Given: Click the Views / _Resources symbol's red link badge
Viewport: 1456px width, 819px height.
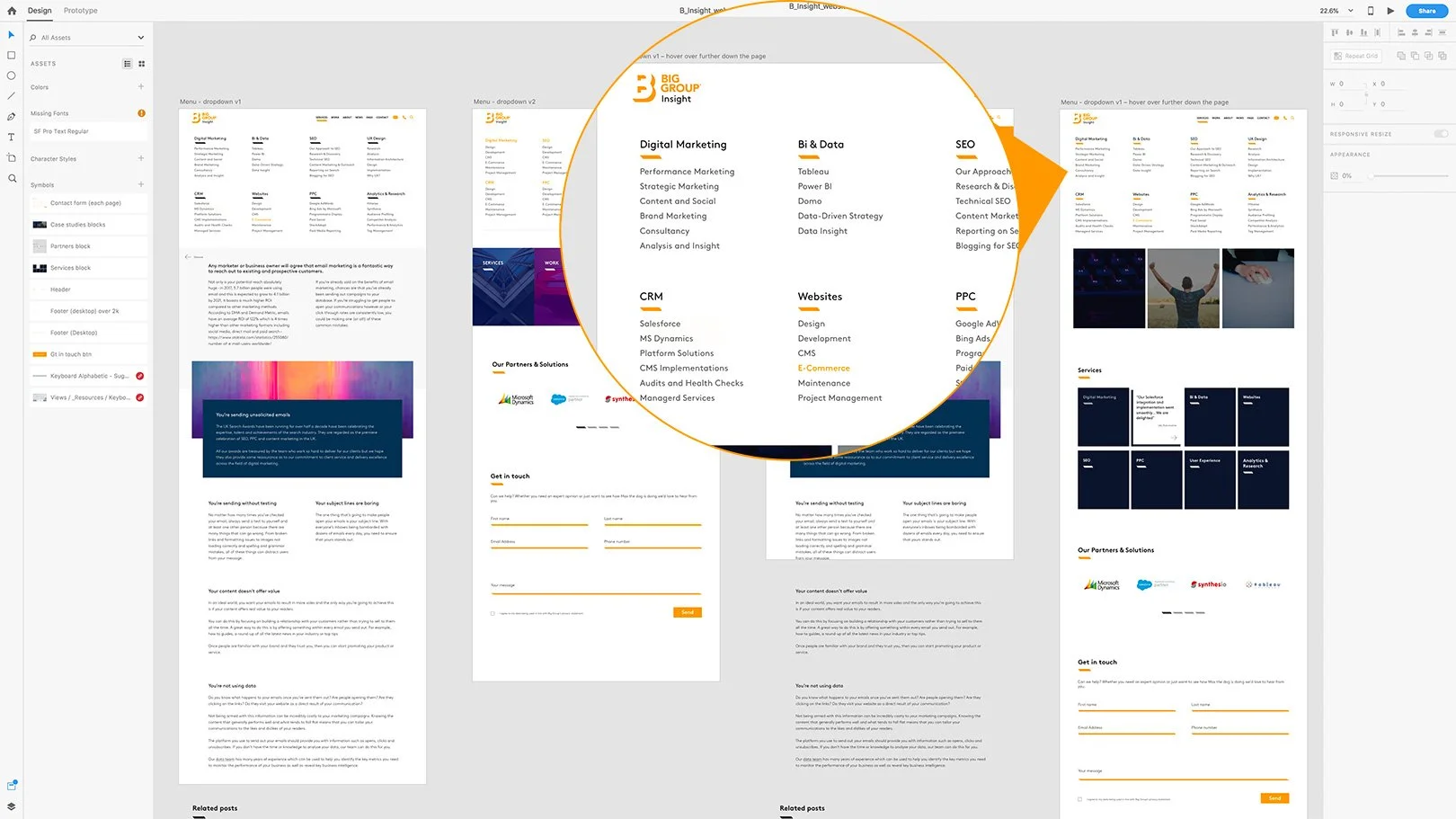Looking at the screenshot, I should coord(140,397).
